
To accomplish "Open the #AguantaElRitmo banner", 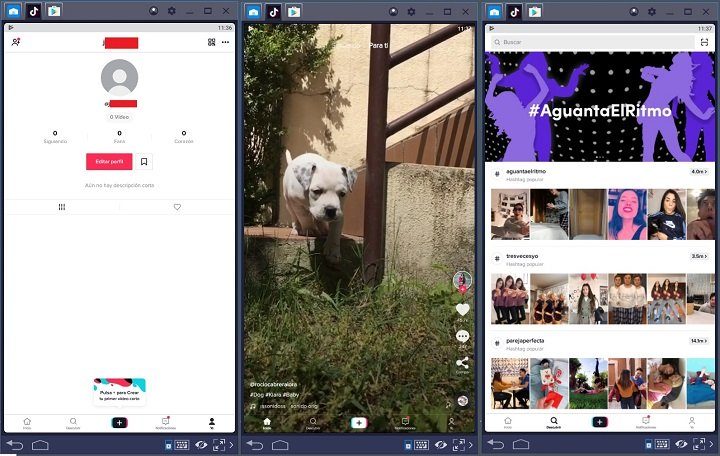I will click(600, 107).
